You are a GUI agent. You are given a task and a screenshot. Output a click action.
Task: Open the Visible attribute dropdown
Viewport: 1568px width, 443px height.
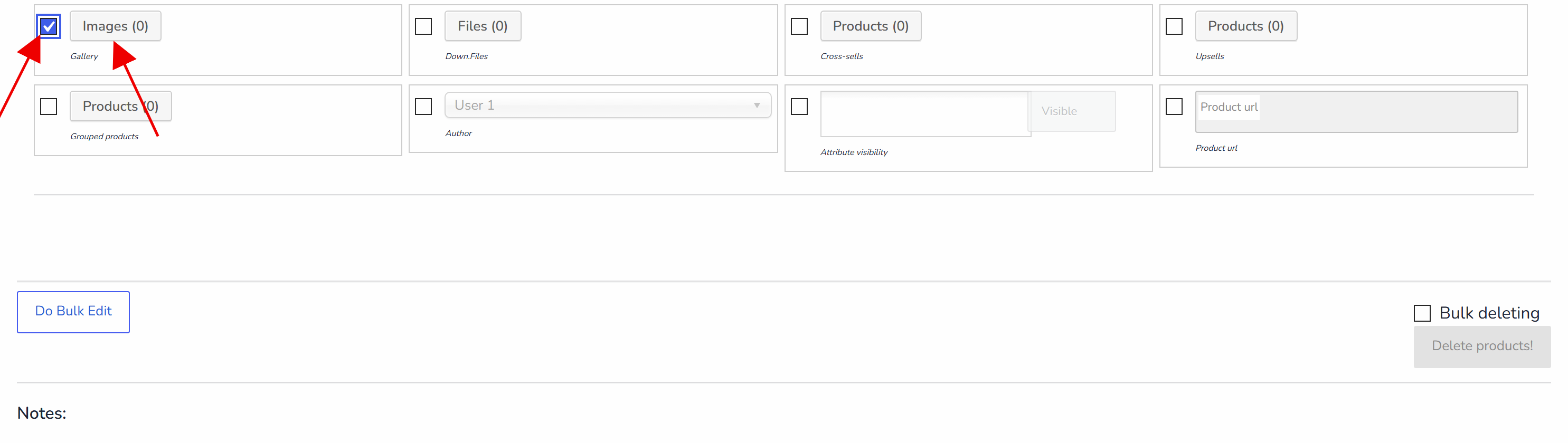click(x=1072, y=111)
